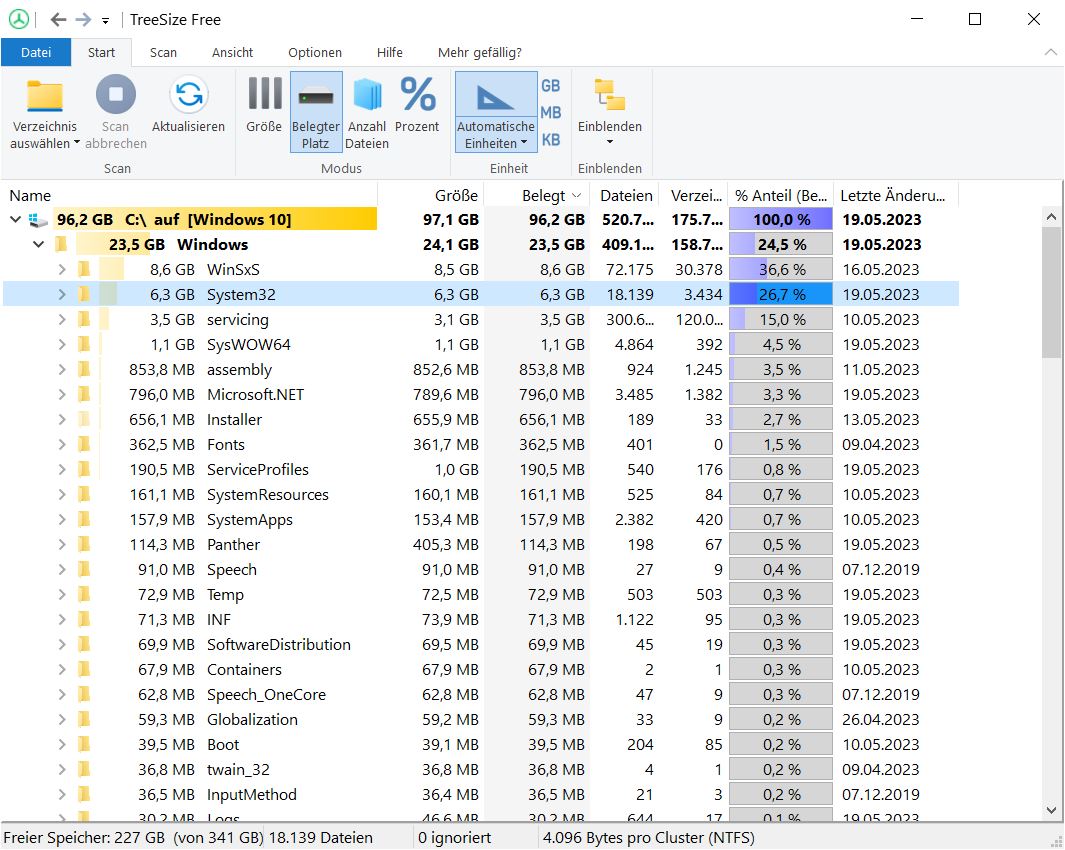The width and height of the screenshot is (1065, 850).
Task: Switch units to GB
Action: [x=551, y=86]
